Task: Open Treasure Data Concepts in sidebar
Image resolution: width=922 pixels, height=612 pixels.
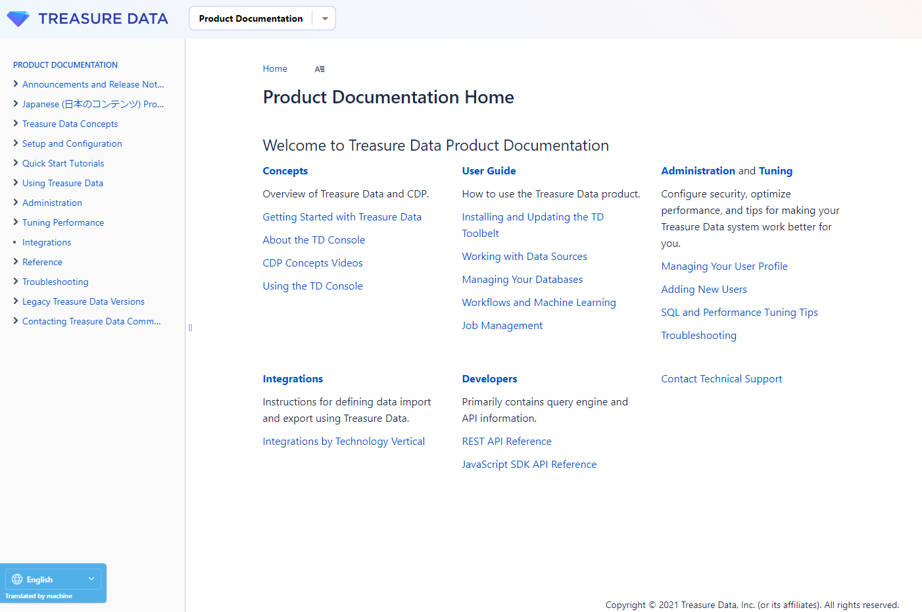Action: tap(70, 124)
